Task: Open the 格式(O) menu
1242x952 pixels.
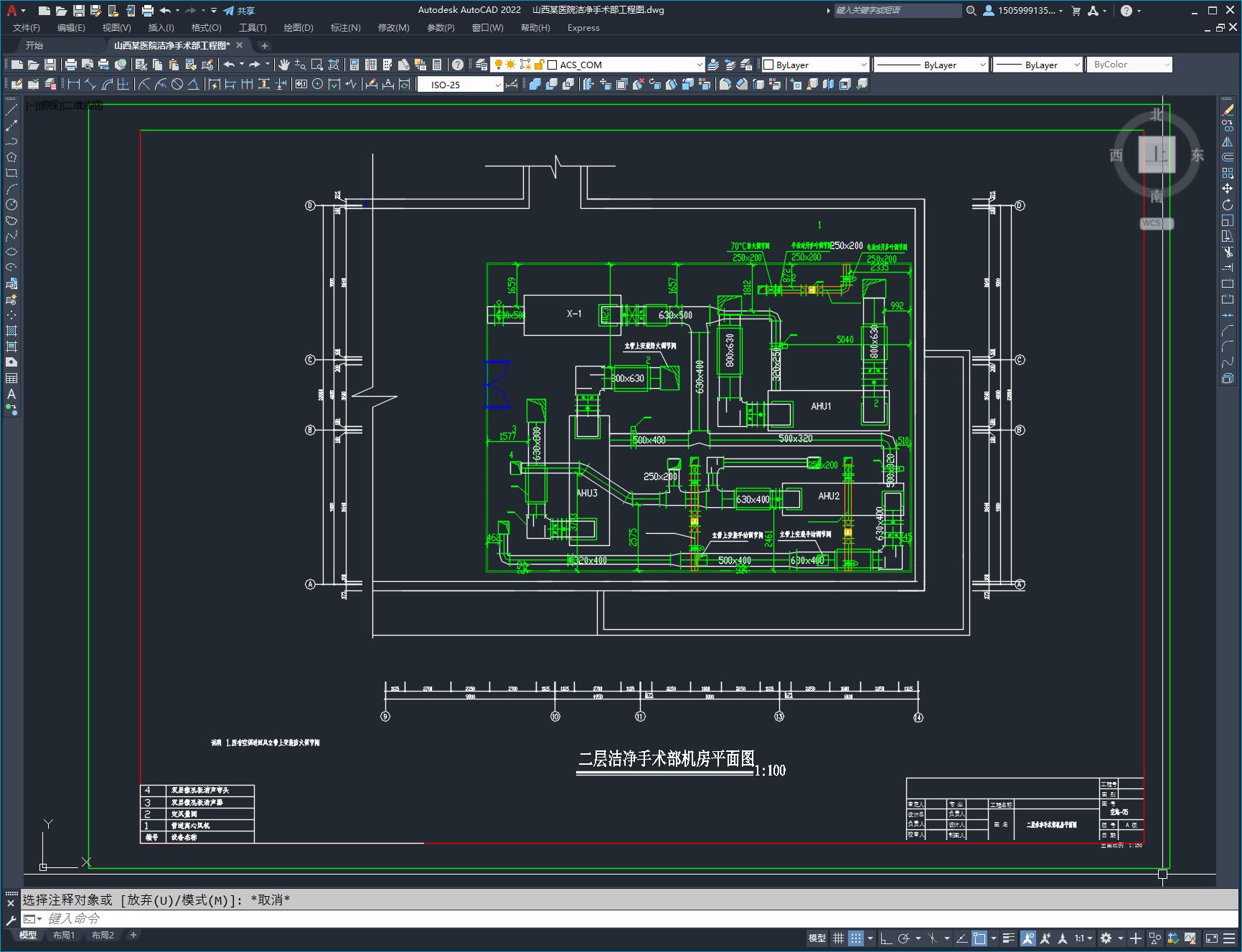Action: click(x=206, y=28)
